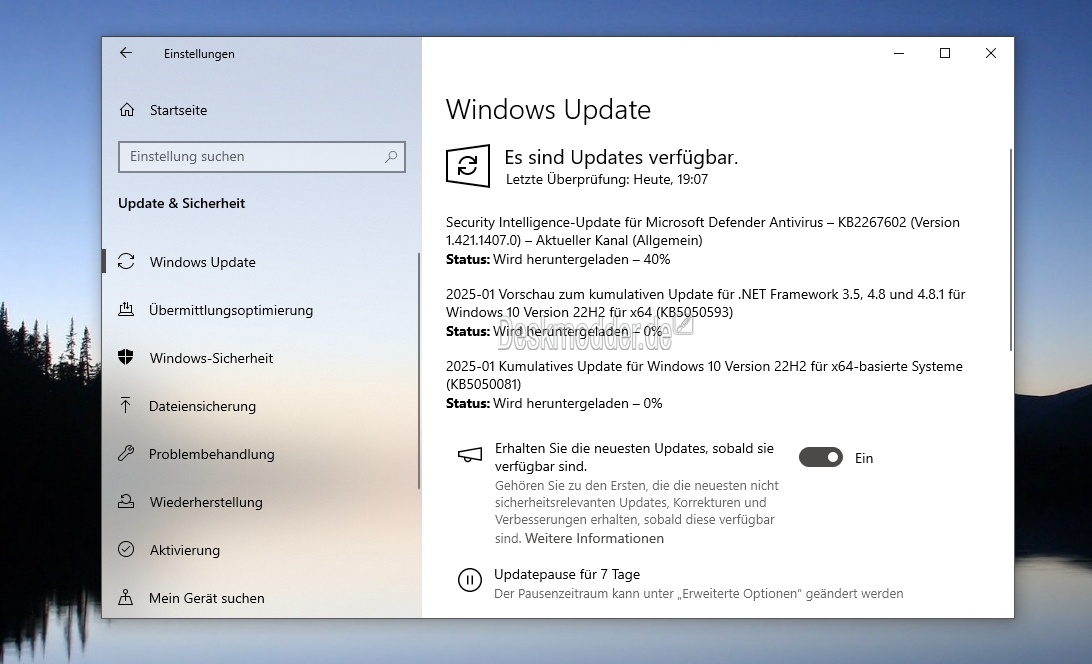Image resolution: width=1092 pixels, height=664 pixels.
Task: Open Problembehandlung page
Action: (212, 454)
